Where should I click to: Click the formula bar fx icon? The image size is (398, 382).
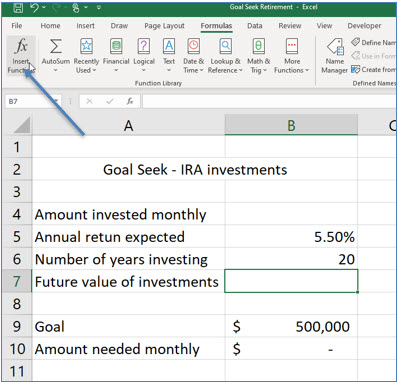click(x=130, y=101)
